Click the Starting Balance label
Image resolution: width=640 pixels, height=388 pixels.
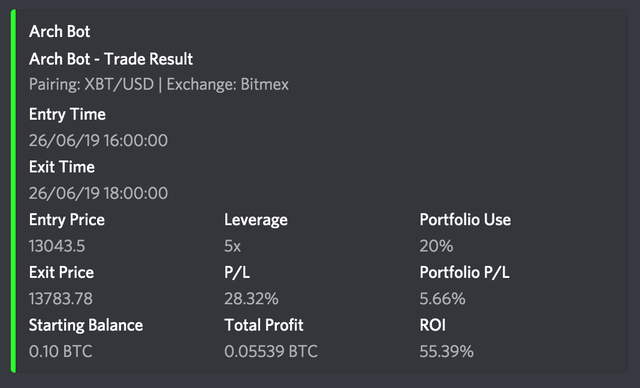click(x=86, y=325)
